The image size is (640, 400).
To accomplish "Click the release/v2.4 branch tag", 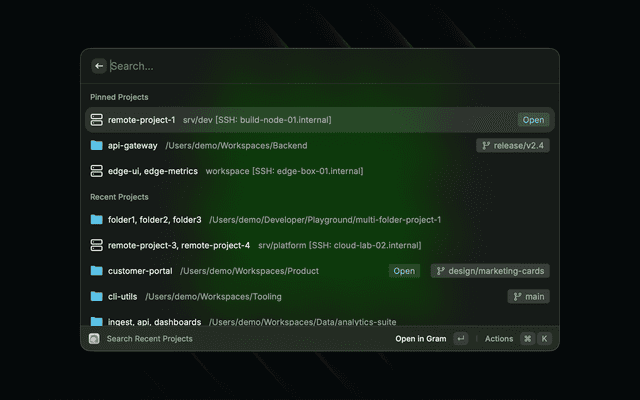I will pos(513,145).
